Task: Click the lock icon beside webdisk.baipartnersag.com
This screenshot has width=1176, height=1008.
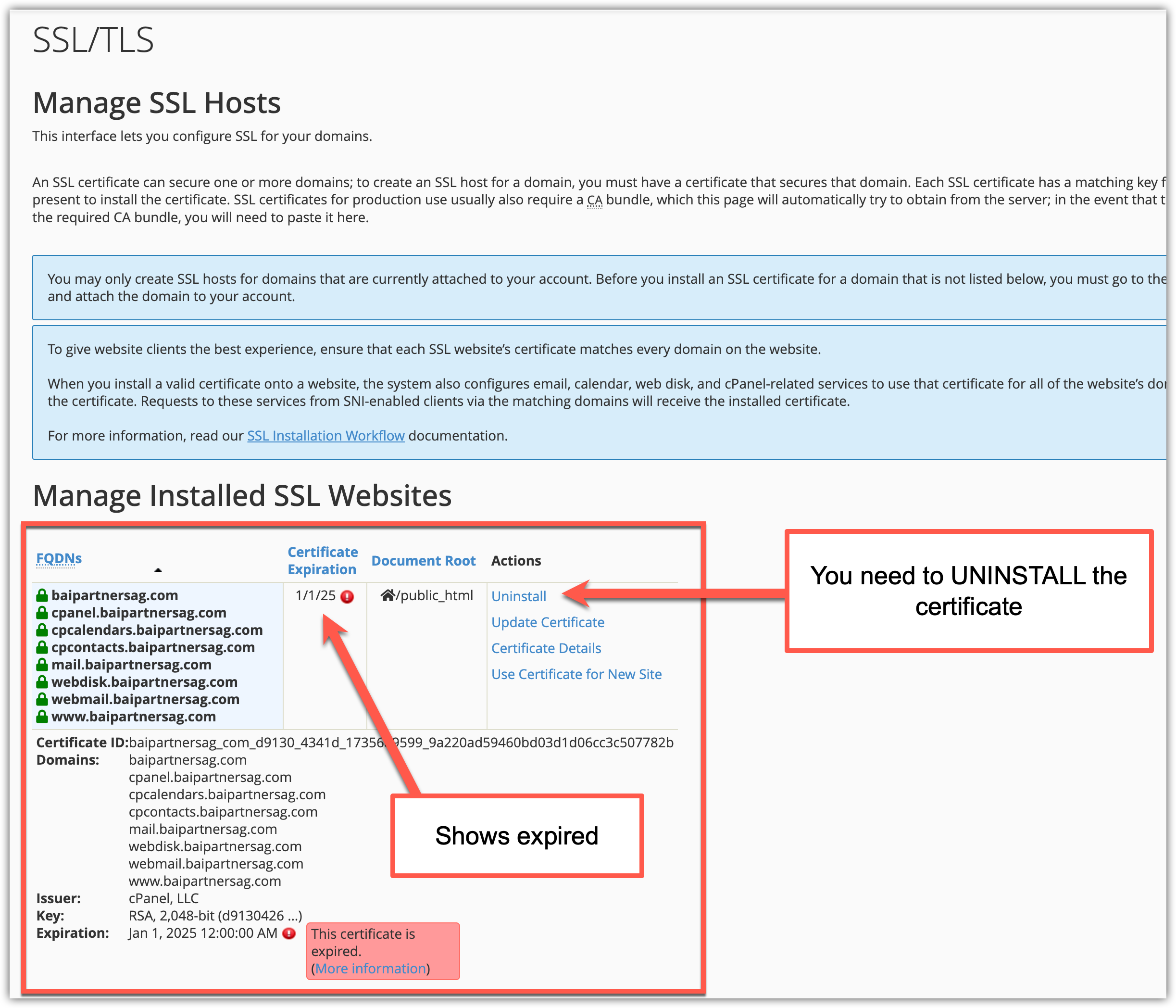Action: click(41, 682)
